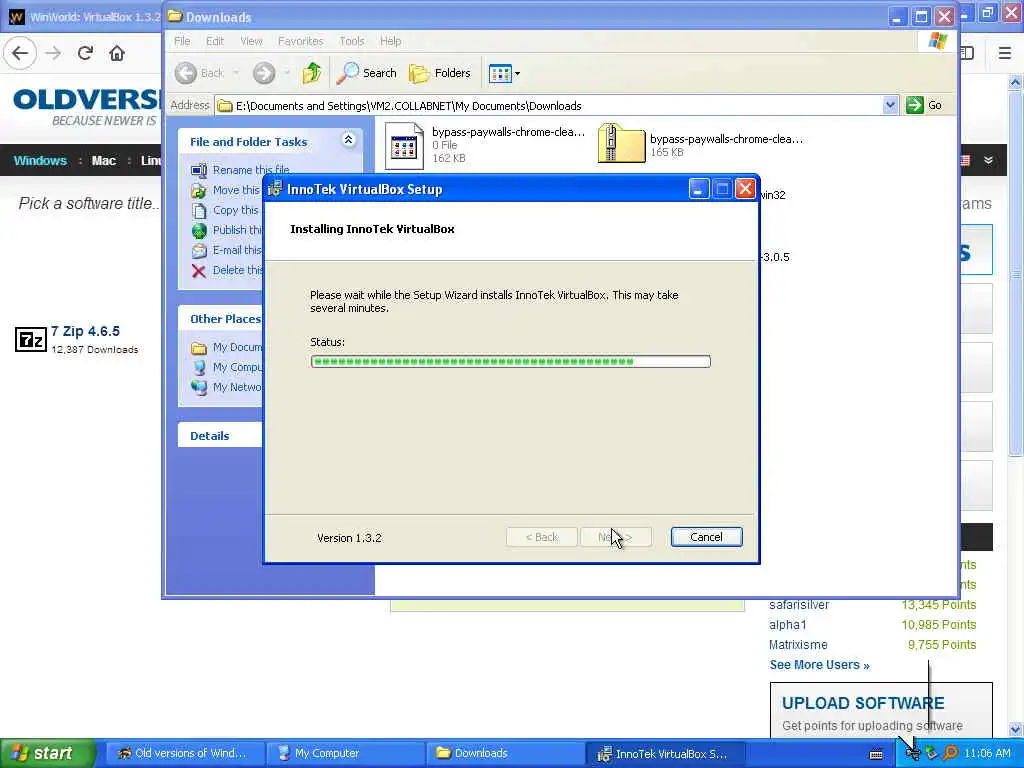Viewport: 1024px width, 768px height.
Task: Click the 11:06 AM system clock
Action: [x=987, y=754]
